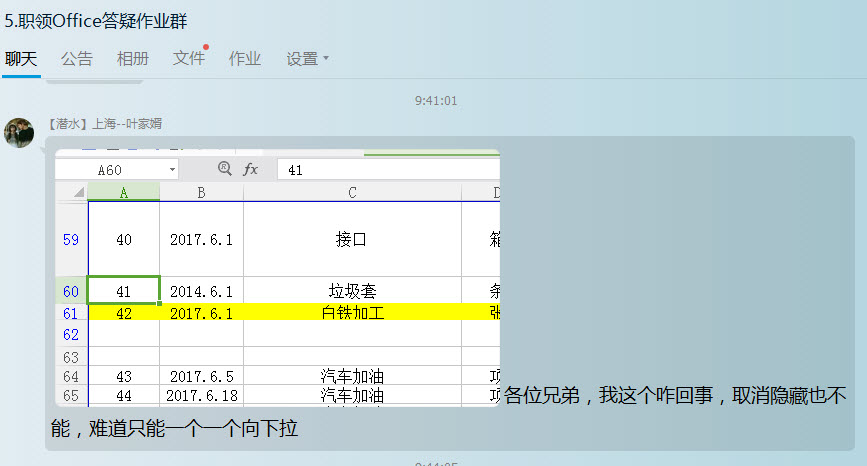The width and height of the screenshot is (867, 466).
Task: Select row 59 header
Action: point(70,240)
